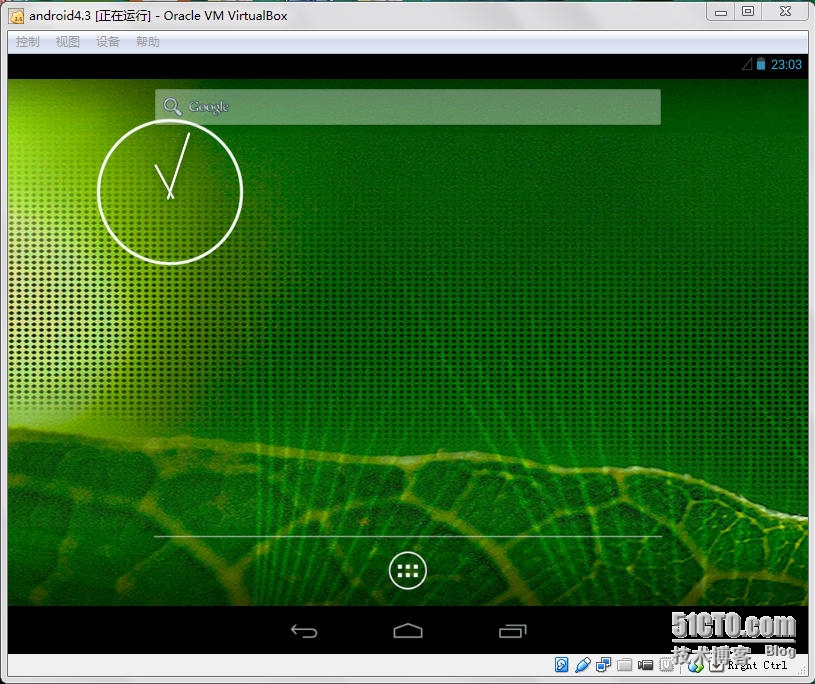Click the VirtualBox title bar app icon
The width and height of the screenshot is (815, 684).
17,17
